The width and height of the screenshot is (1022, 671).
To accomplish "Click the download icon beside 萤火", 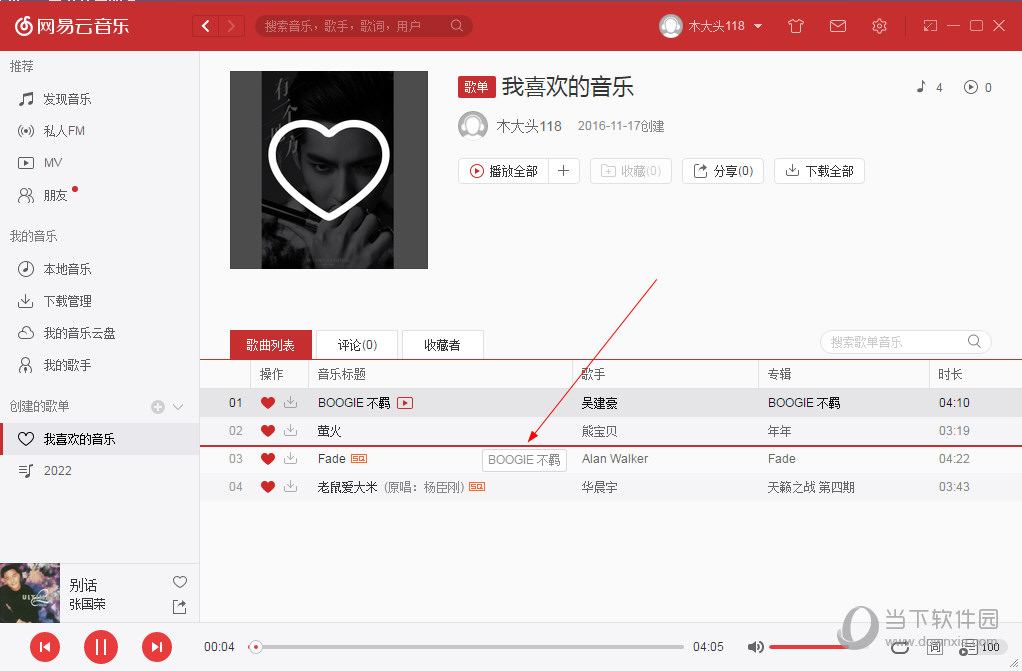I will coord(290,430).
